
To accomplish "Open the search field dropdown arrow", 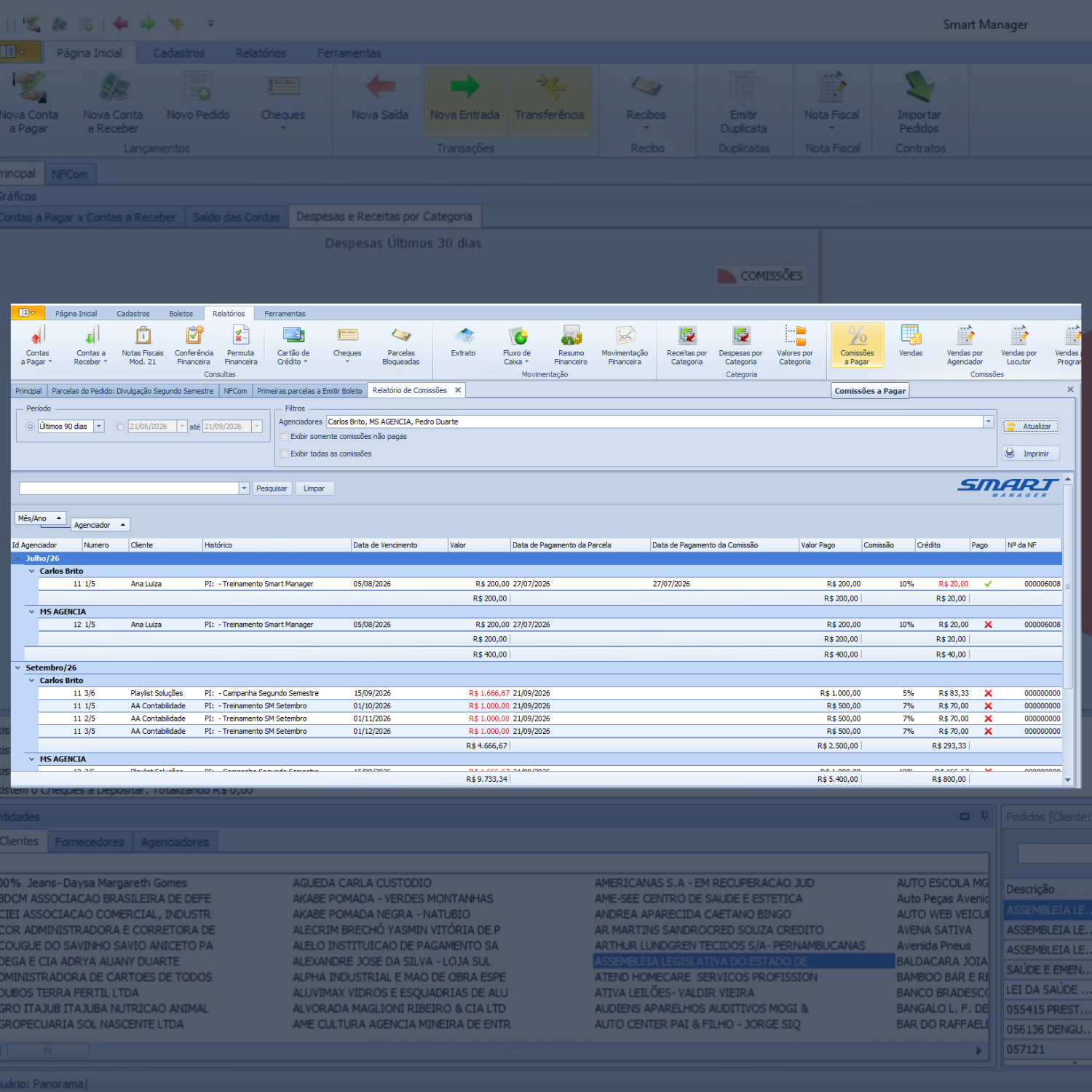I will coord(244,488).
